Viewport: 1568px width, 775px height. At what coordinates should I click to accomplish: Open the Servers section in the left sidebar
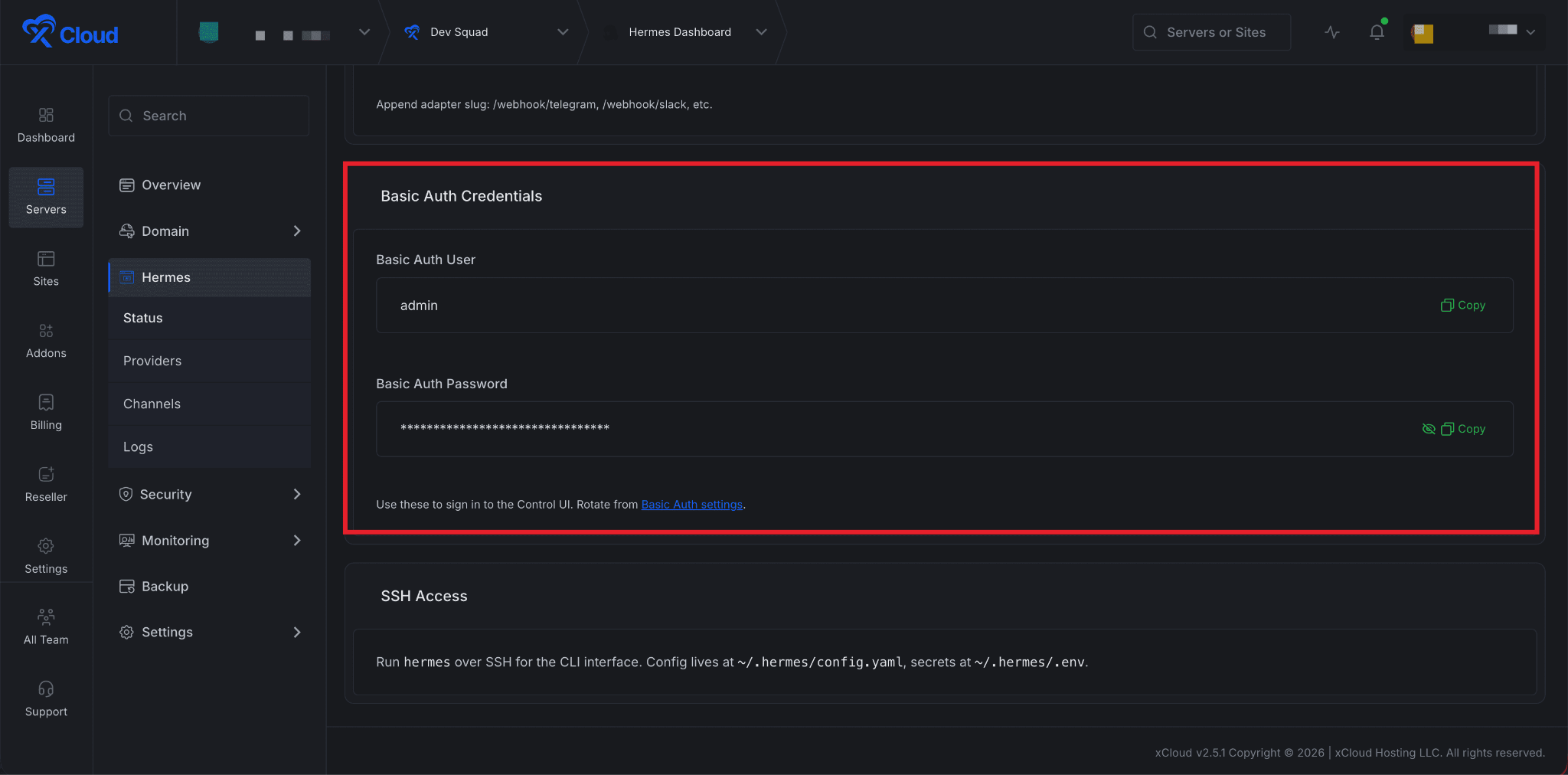pos(46,197)
